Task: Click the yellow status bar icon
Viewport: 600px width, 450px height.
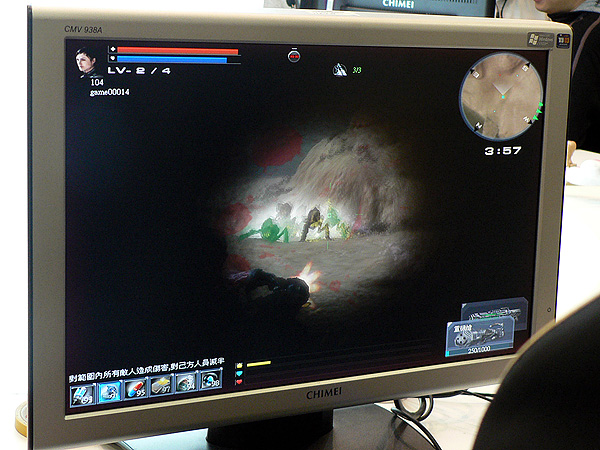Action: [x=239, y=365]
